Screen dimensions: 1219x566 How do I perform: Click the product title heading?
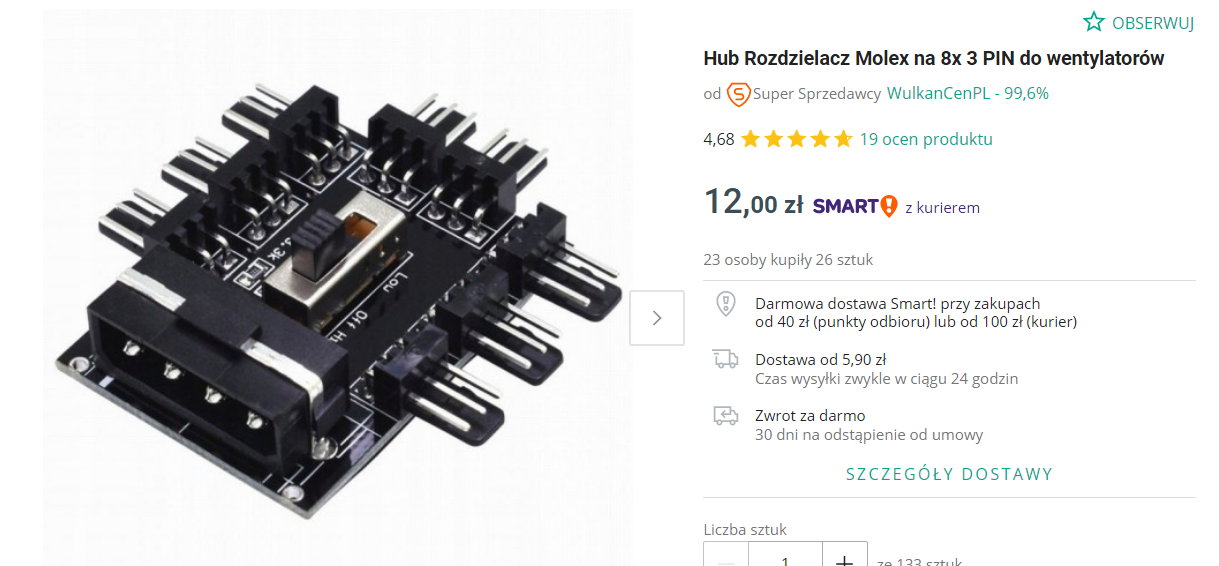934,58
